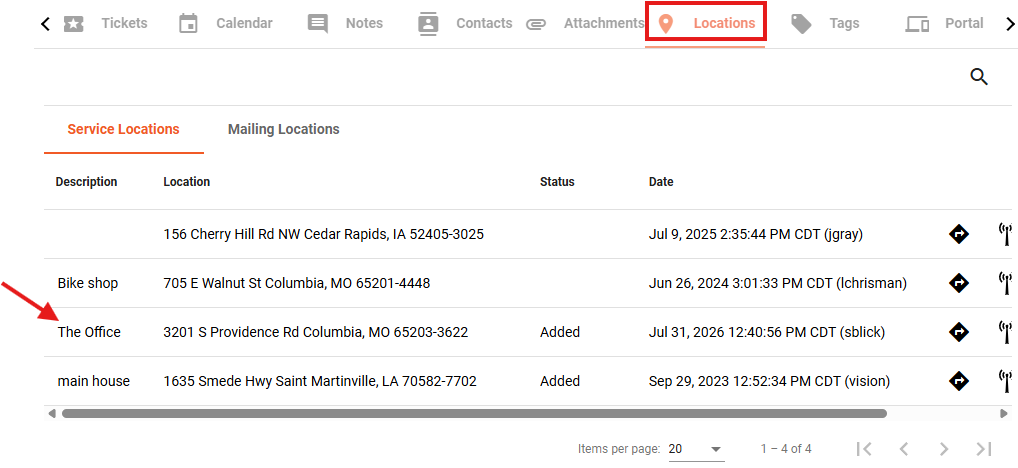
Task: Open the Attachments tab
Action: click(584, 23)
